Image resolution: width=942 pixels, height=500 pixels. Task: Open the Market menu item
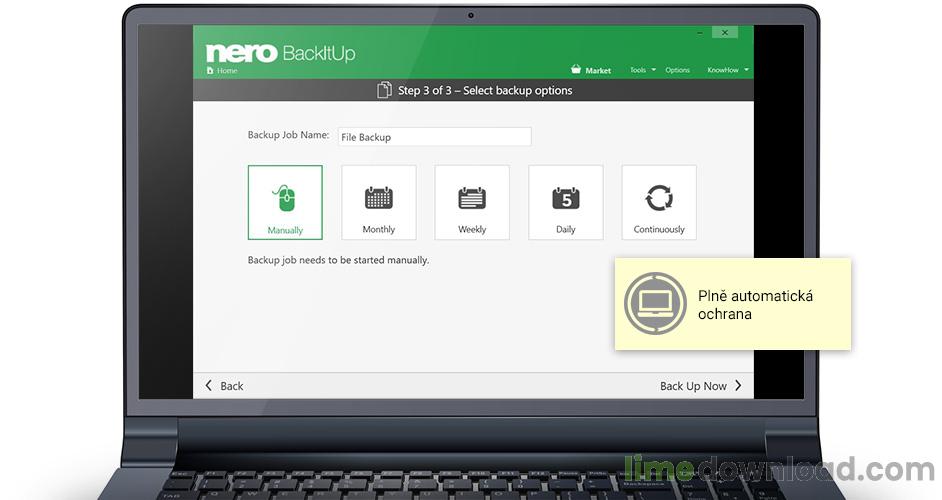598,70
